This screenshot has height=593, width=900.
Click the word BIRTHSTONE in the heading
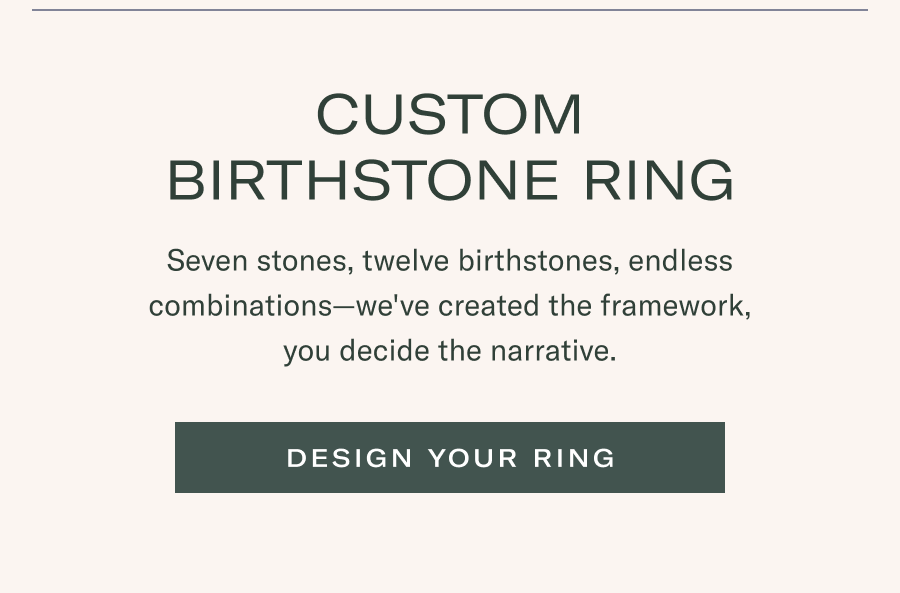[x=363, y=180]
